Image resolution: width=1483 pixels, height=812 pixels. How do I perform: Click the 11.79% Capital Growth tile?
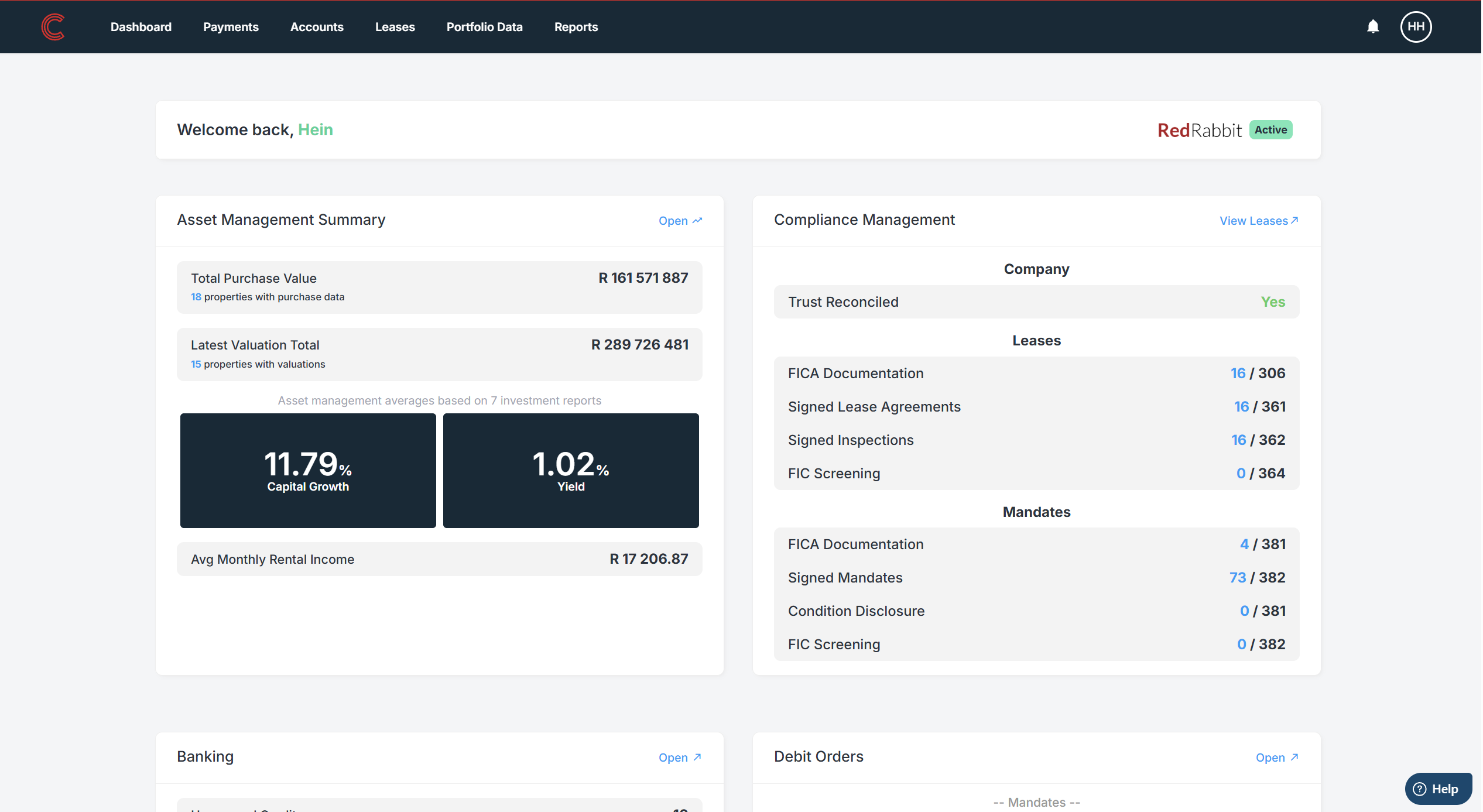[308, 471]
